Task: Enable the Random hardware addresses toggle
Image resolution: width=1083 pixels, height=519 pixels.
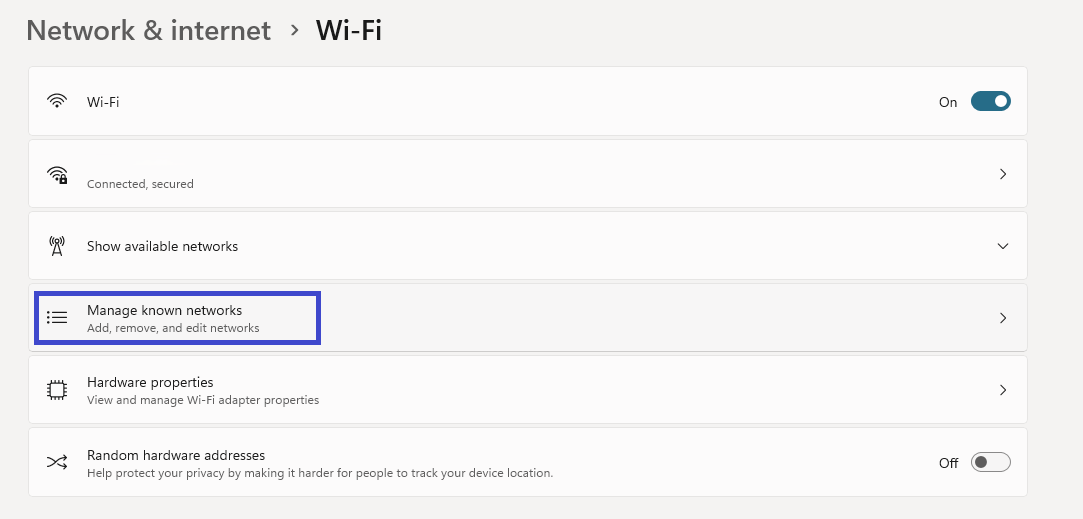Action: click(x=990, y=462)
